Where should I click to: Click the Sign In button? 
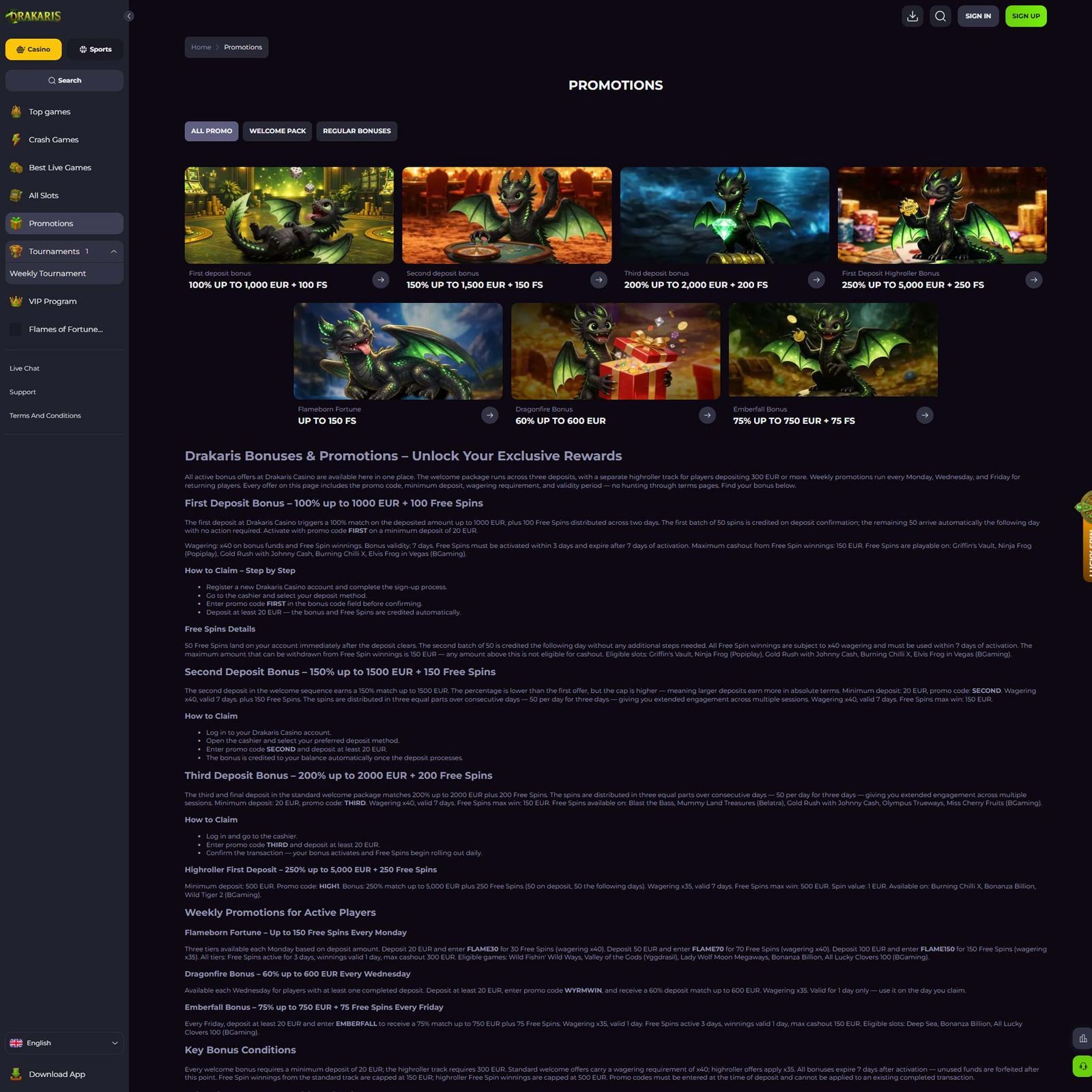click(978, 16)
